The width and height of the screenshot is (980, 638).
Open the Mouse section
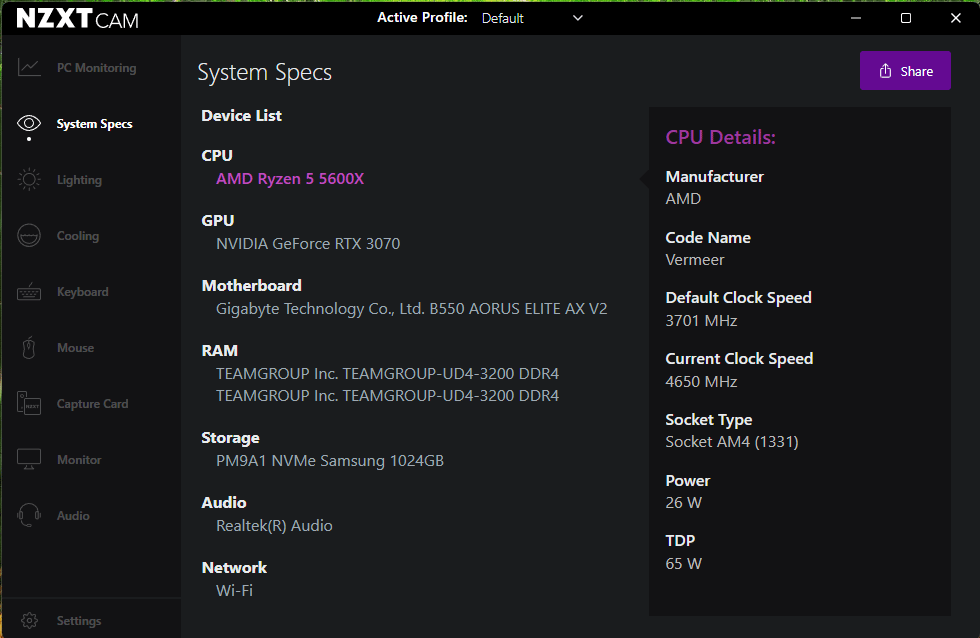[76, 347]
